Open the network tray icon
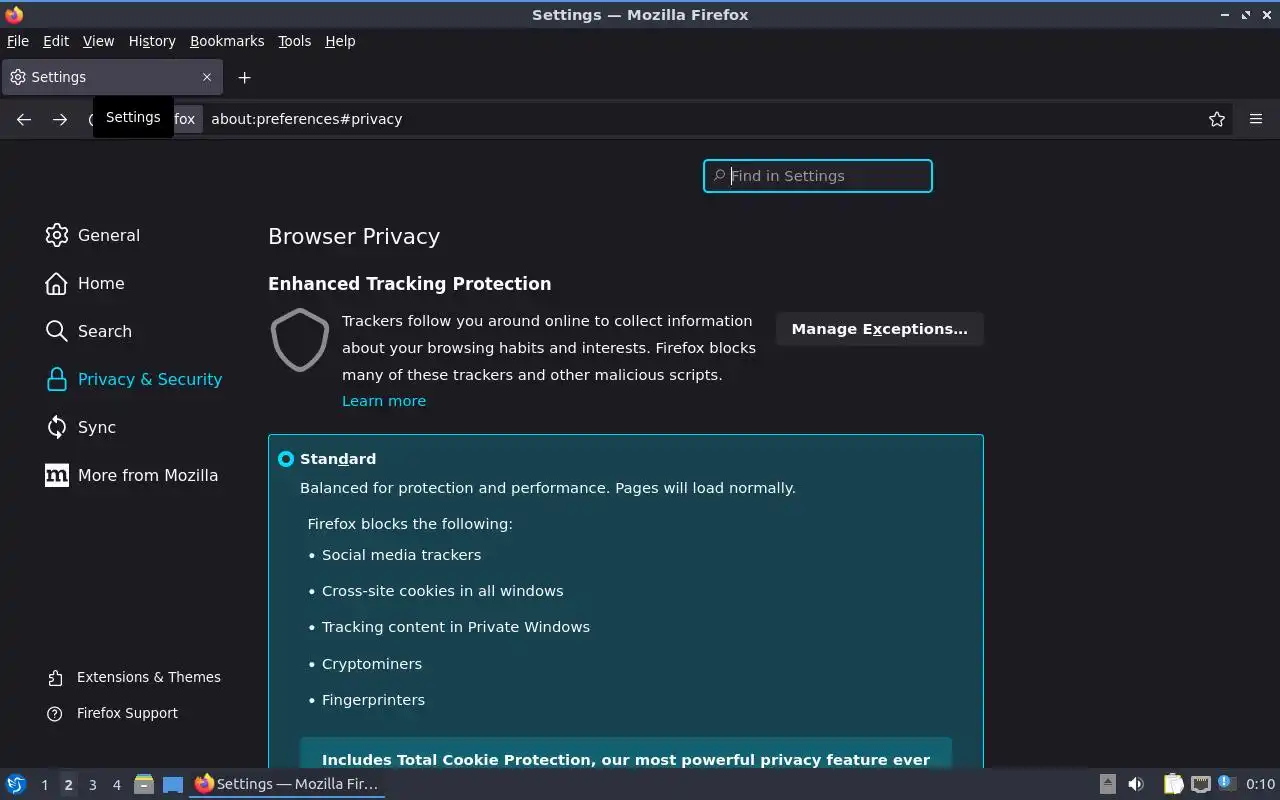This screenshot has height=800, width=1280. 1200,784
